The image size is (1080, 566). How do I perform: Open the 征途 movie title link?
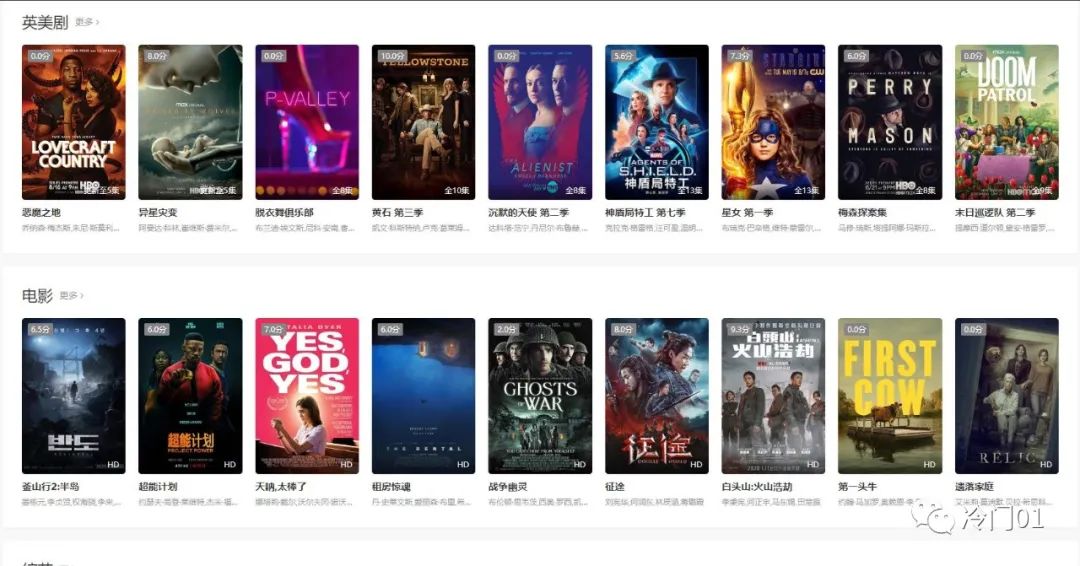point(615,487)
